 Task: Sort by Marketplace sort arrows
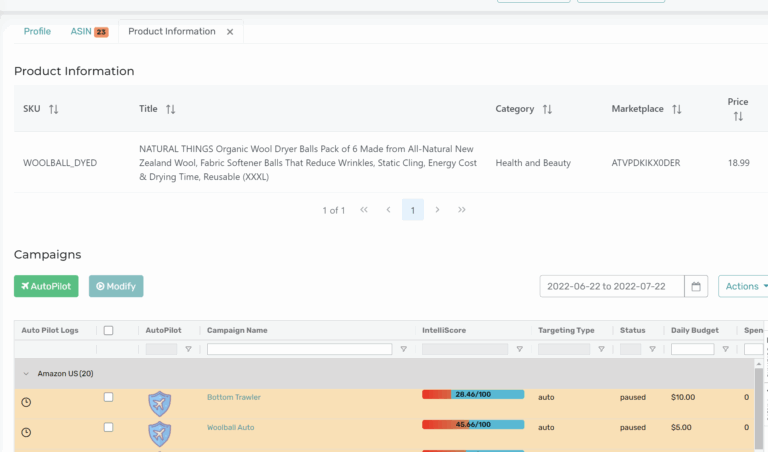coord(676,109)
